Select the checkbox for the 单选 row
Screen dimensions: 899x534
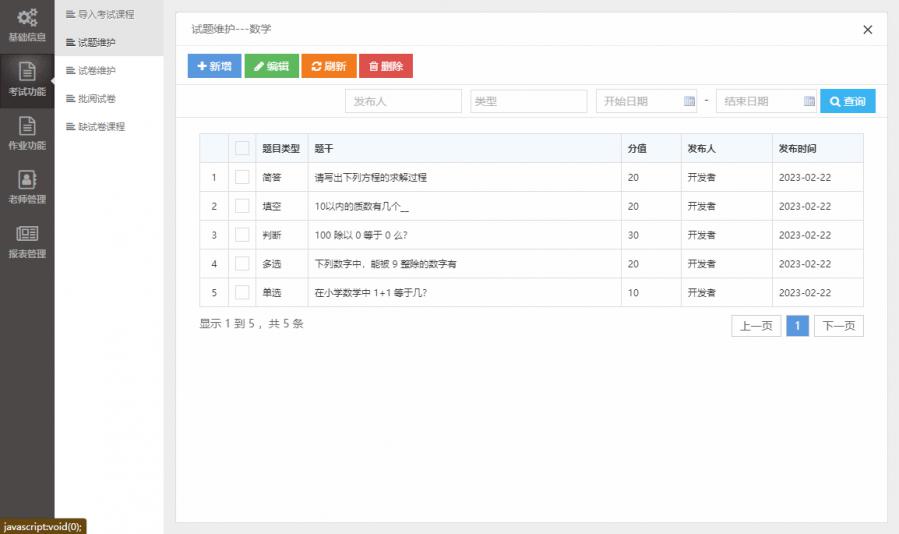coord(242,293)
